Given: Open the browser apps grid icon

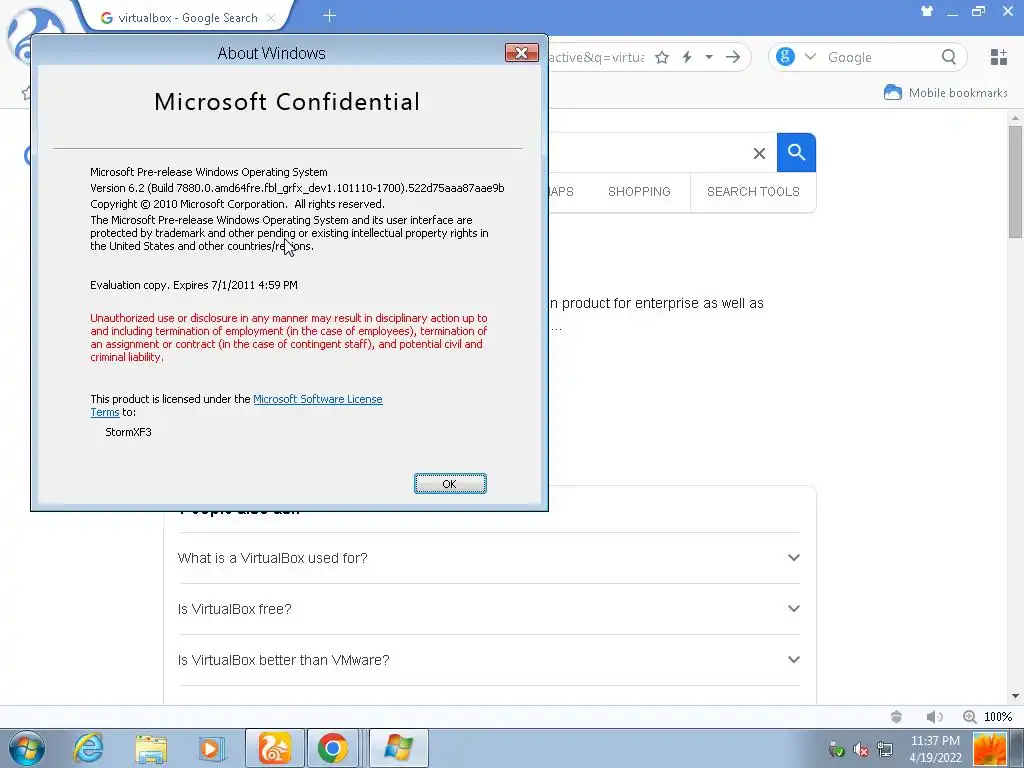Looking at the screenshot, I should [998, 57].
